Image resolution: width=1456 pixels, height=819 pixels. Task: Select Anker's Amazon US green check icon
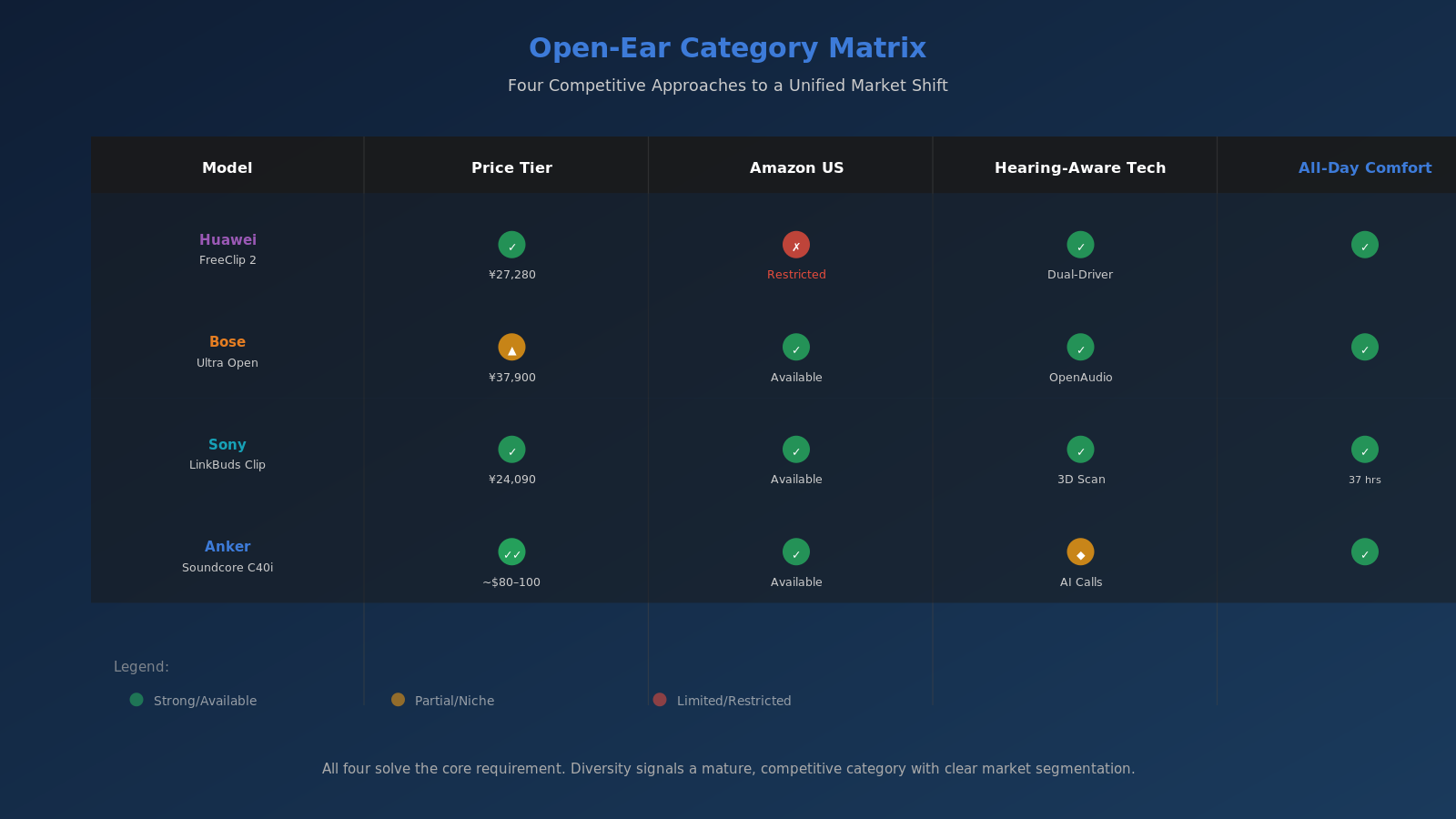click(796, 551)
